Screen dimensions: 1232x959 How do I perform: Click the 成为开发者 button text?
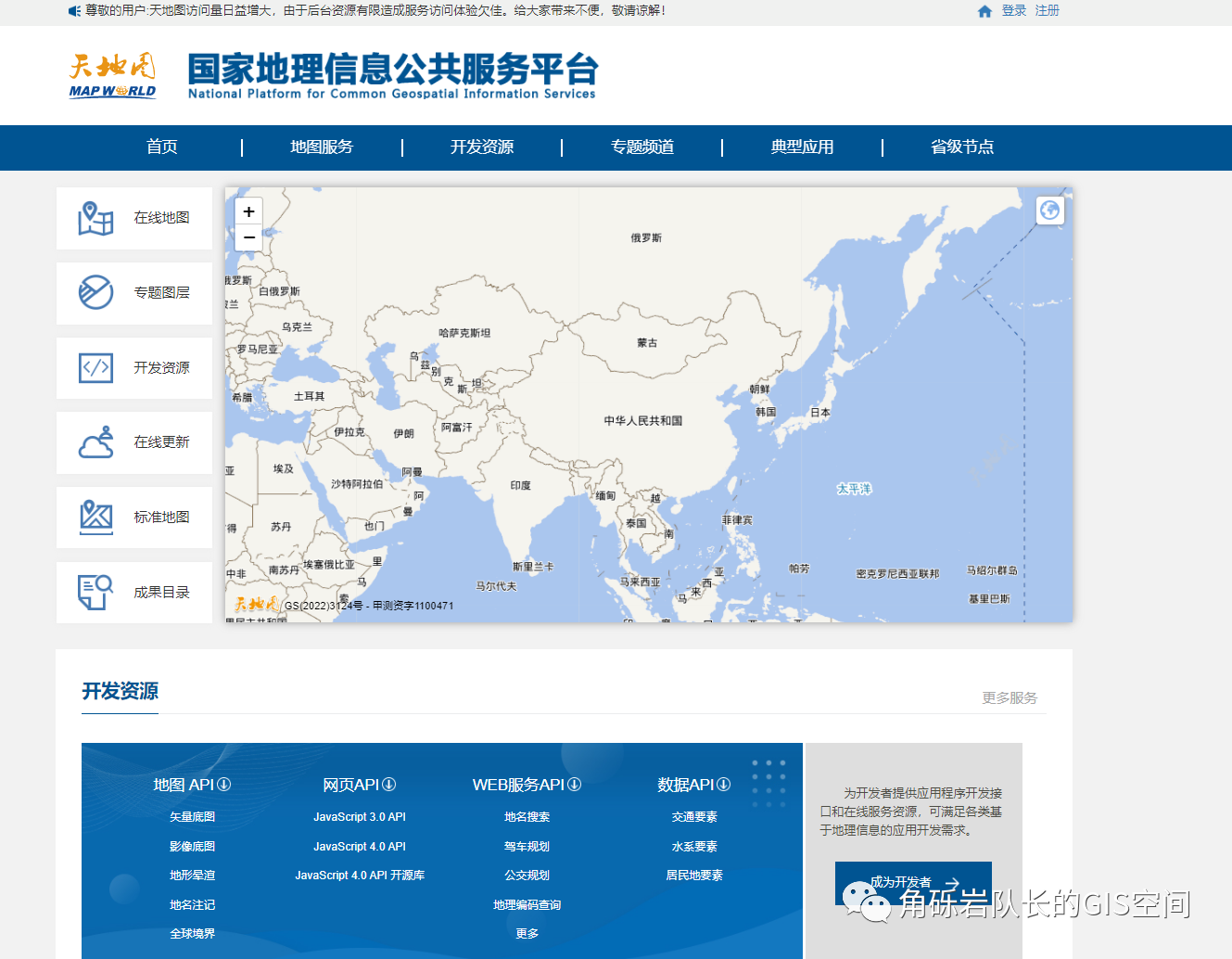point(900,883)
